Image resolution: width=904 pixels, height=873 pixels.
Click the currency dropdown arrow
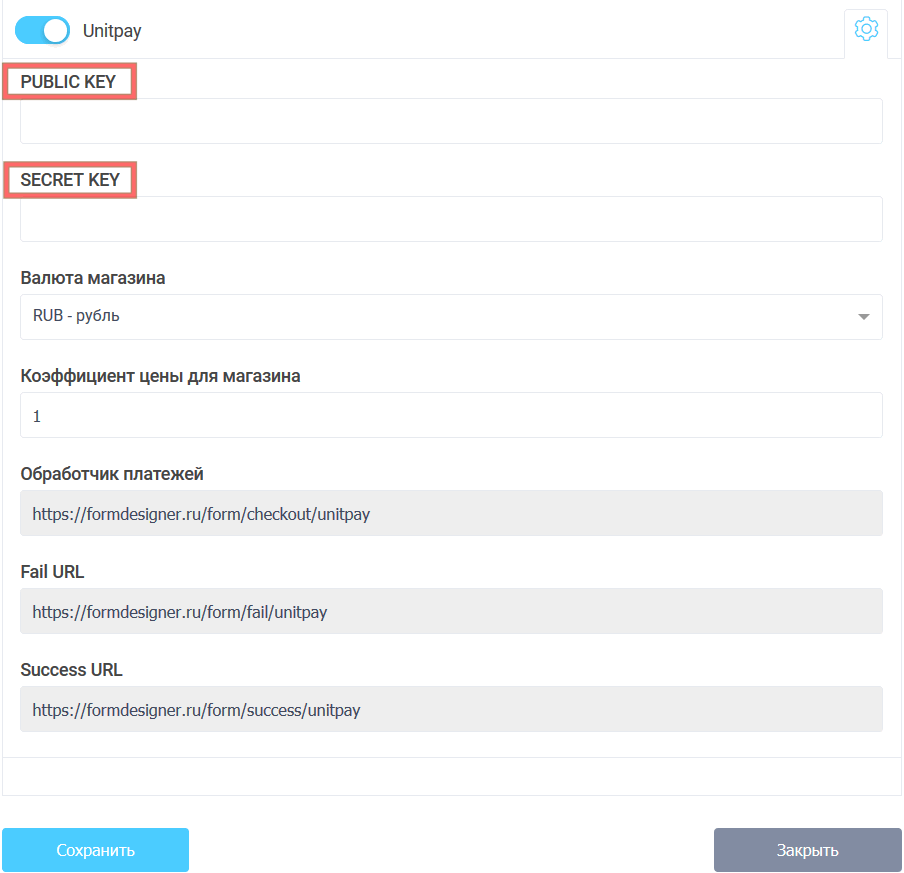point(863,317)
